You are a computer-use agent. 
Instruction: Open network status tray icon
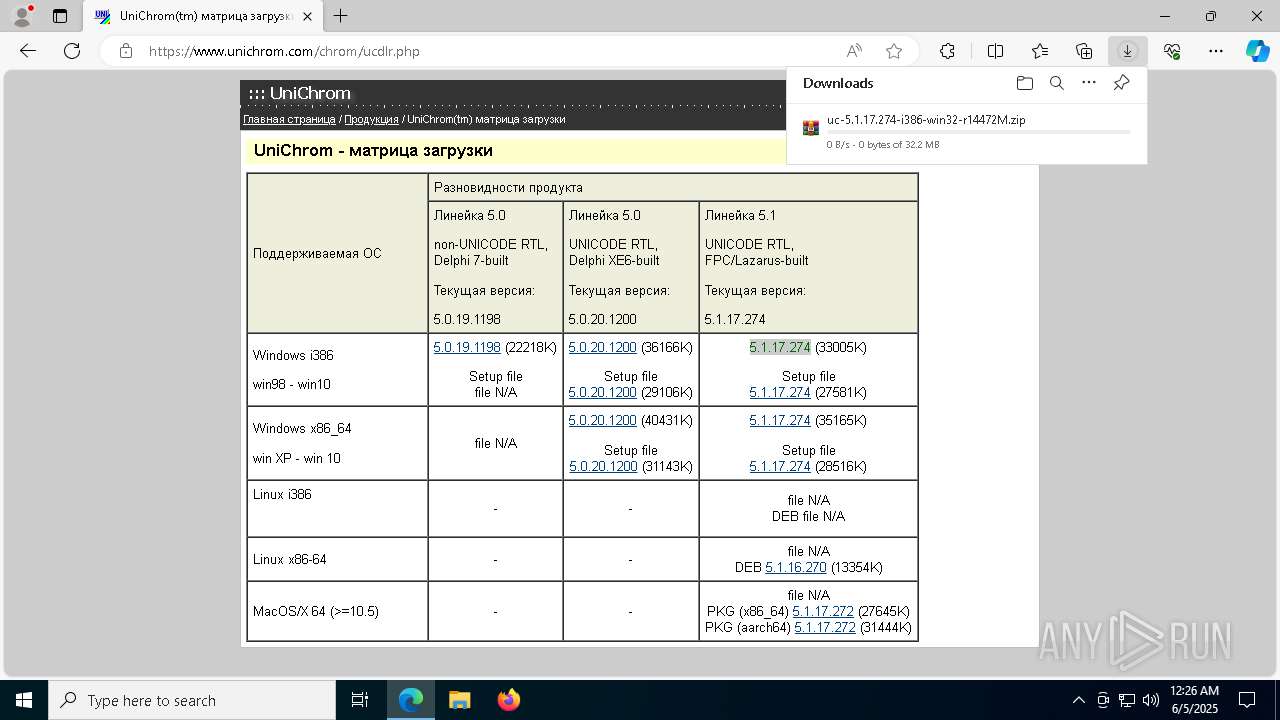[1127, 700]
